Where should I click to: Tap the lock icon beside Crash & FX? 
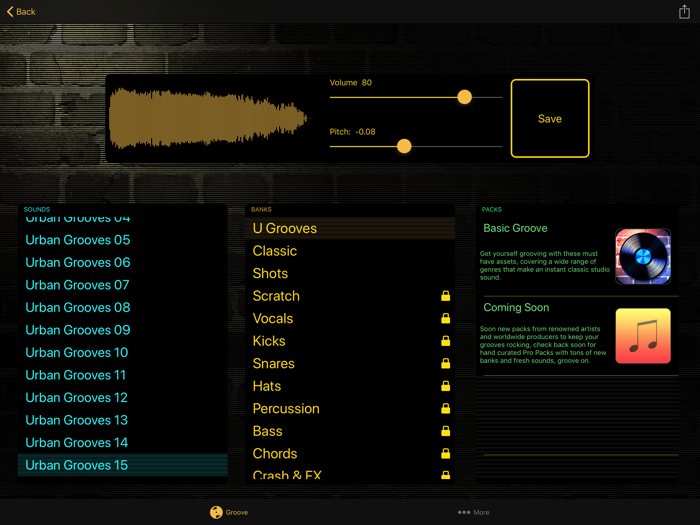[x=446, y=475]
